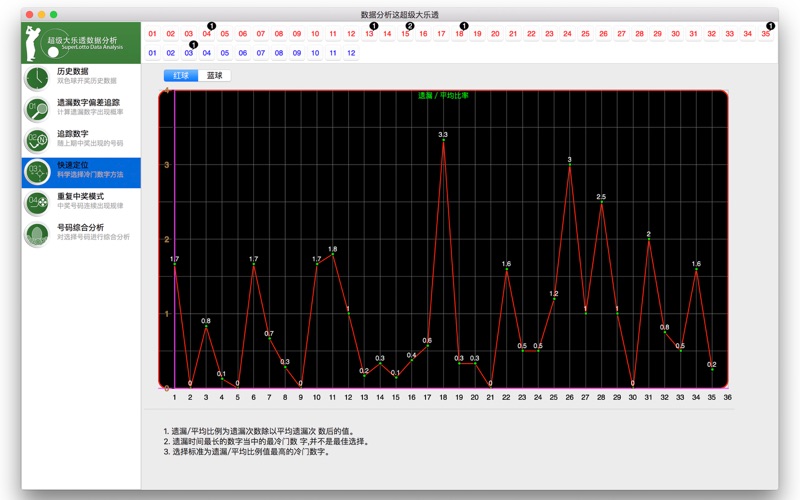Click x-axis label 36

pos(728,397)
